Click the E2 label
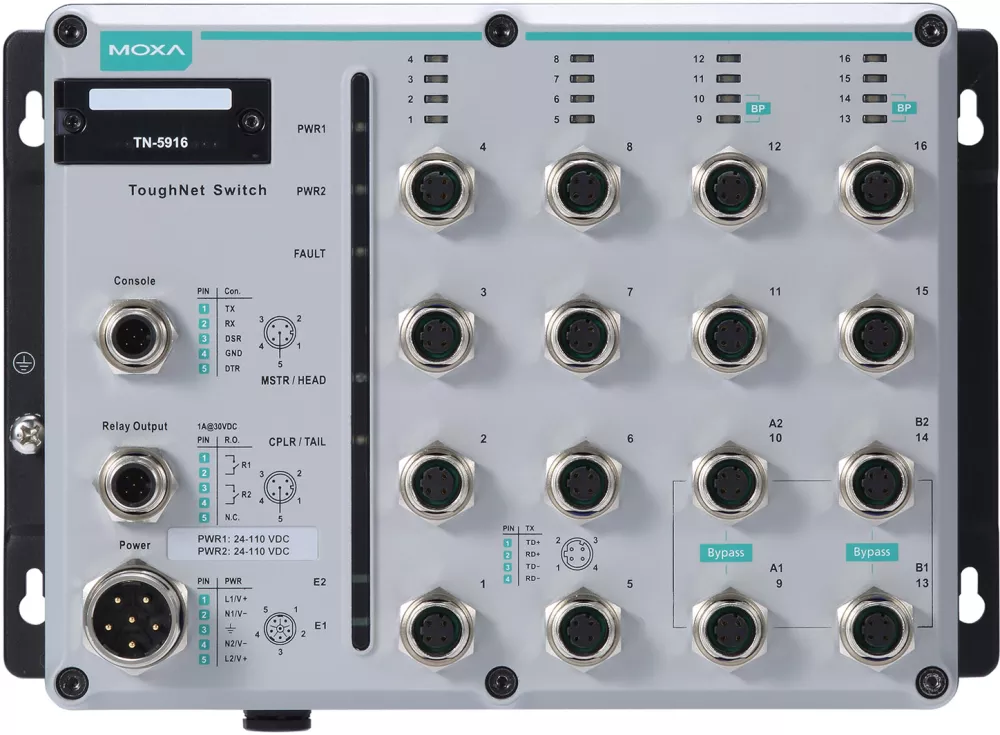1000x735 pixels. 320,582
